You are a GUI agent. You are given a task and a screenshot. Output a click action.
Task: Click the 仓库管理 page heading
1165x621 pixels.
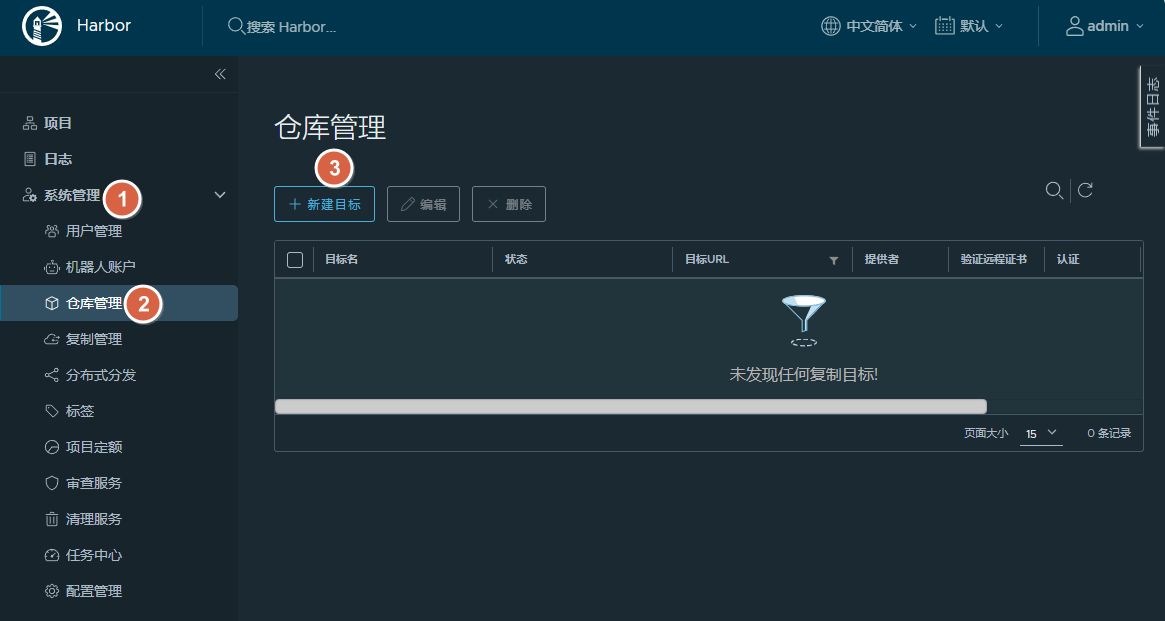[x=331, y=128]
